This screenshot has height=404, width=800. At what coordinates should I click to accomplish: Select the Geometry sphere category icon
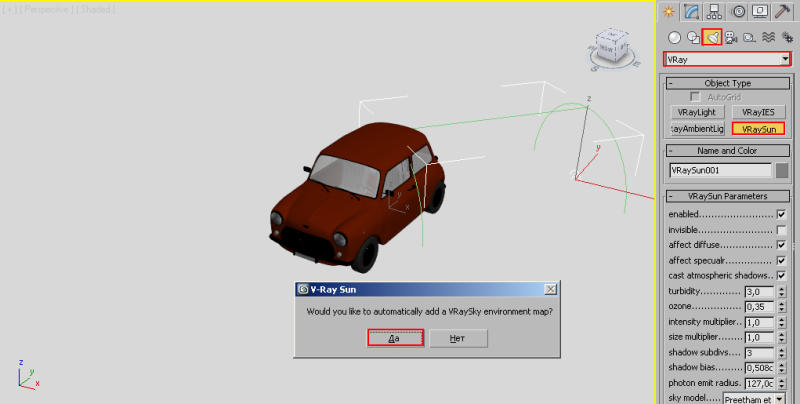coord(674,37)
